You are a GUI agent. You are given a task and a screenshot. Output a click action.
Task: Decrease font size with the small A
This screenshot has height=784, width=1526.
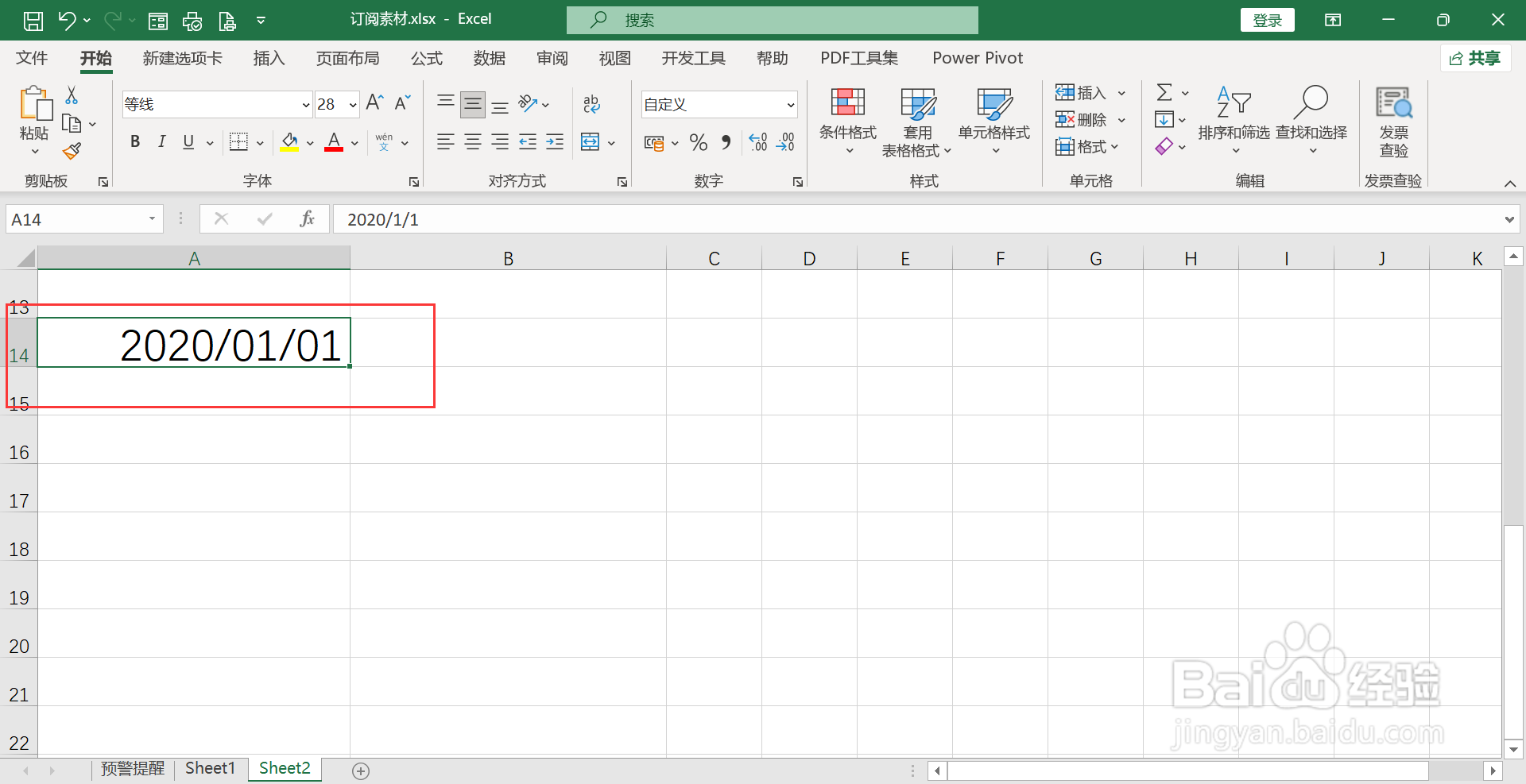click(402, 102)
